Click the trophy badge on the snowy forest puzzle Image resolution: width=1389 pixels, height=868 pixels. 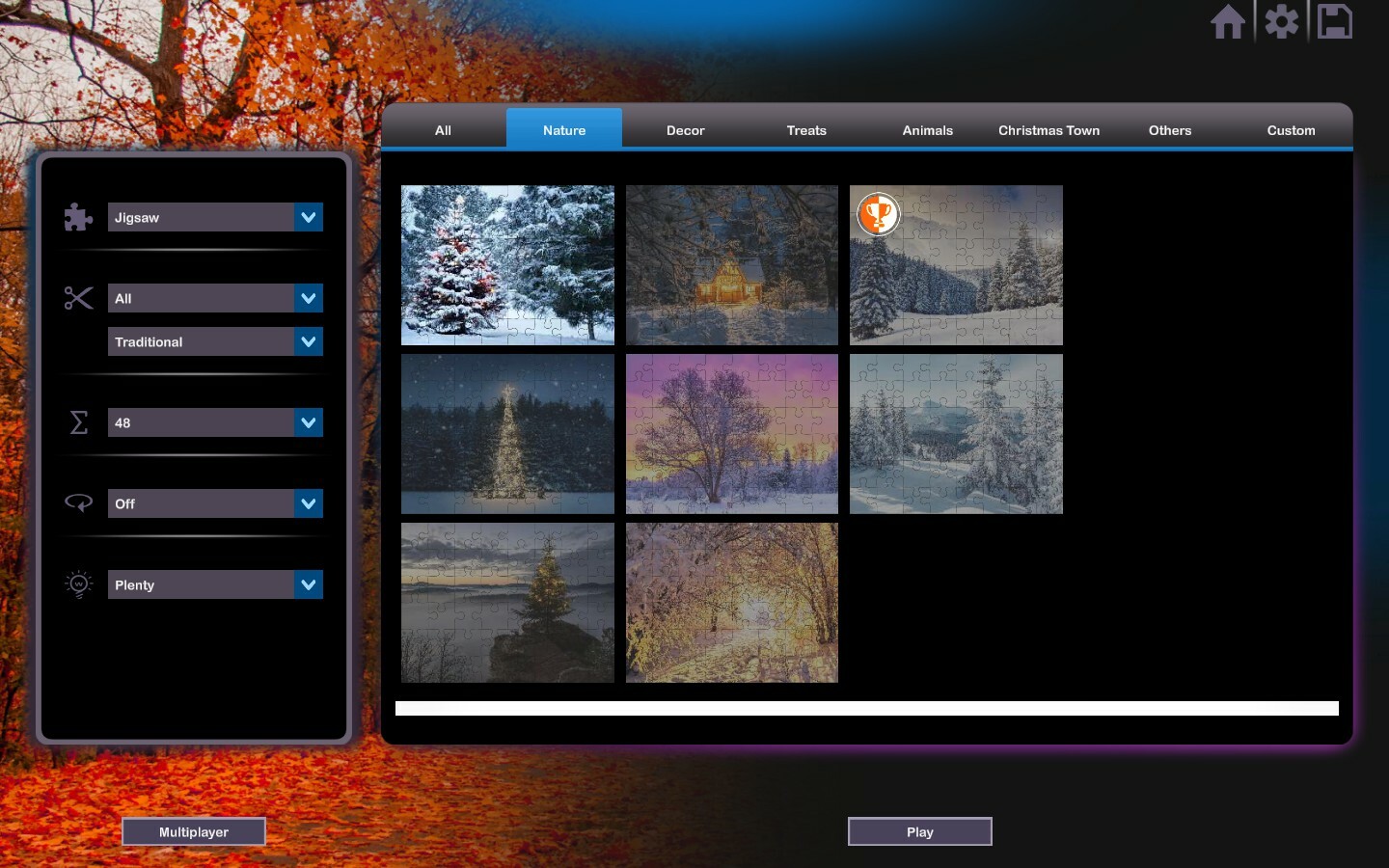879,215
